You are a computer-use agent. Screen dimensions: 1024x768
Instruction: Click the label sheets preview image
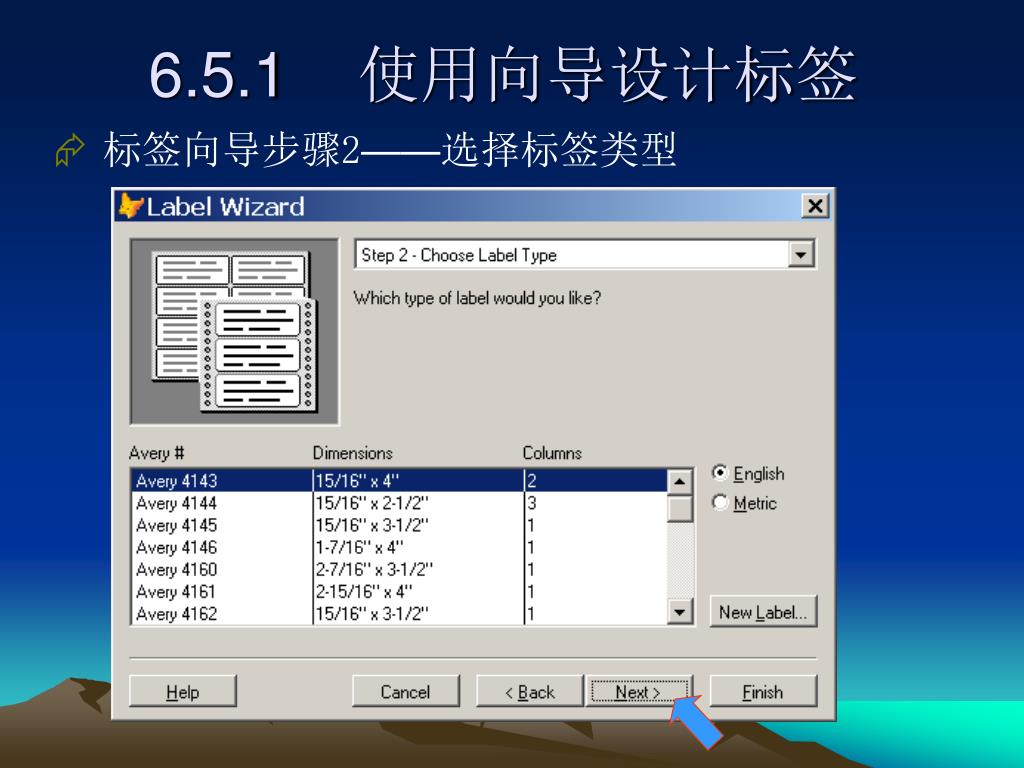[x=234, y=332]
